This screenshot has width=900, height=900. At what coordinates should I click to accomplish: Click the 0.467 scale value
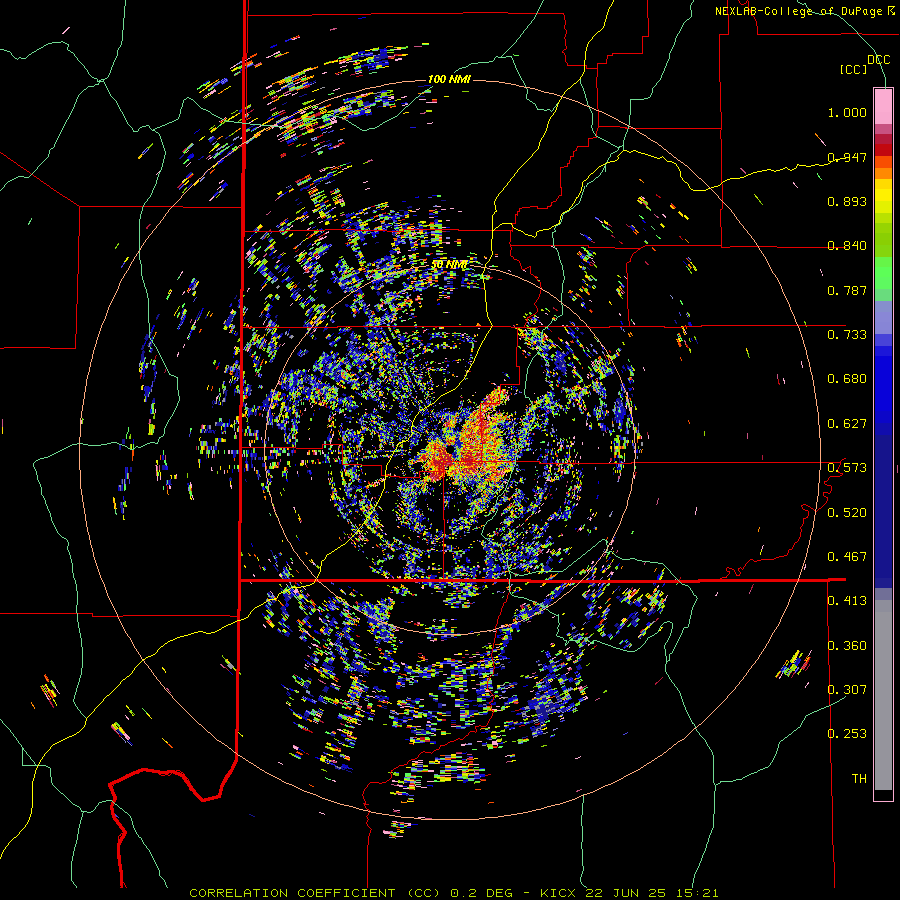tap(847, 557)
